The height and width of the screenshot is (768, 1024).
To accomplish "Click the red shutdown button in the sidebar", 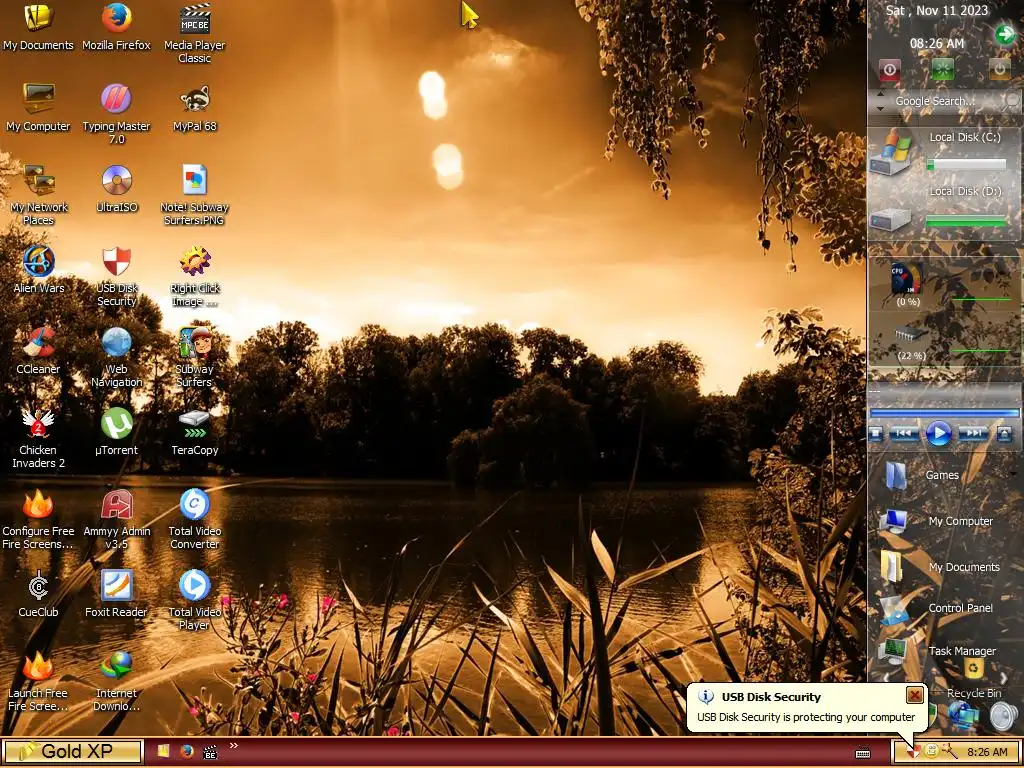I will click(x=889, y=69).
